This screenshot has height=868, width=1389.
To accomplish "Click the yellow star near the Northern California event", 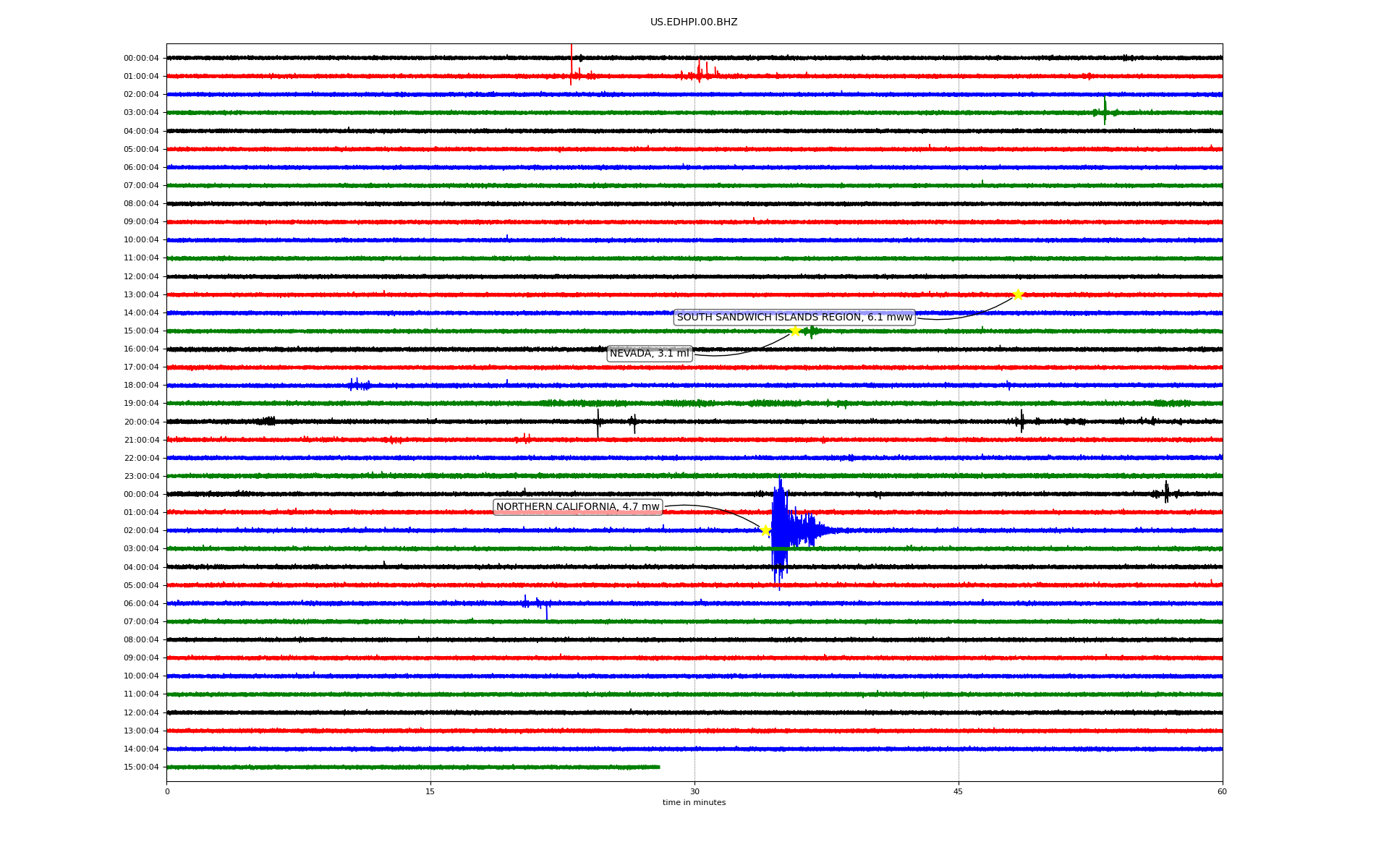I will tap(765, 530).
